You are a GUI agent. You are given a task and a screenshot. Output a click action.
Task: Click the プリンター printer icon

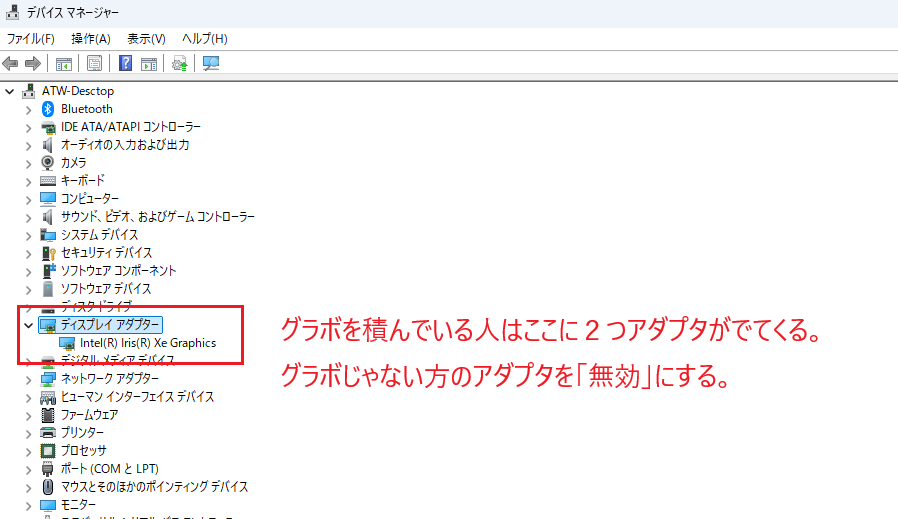pos(48,432)
